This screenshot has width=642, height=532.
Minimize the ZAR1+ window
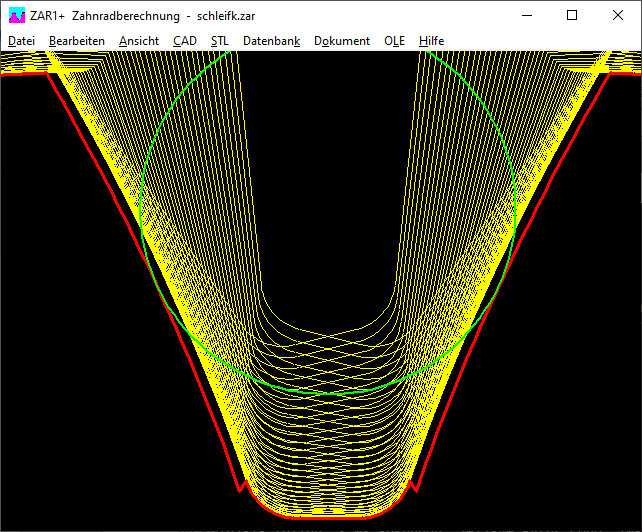(526, 15)
